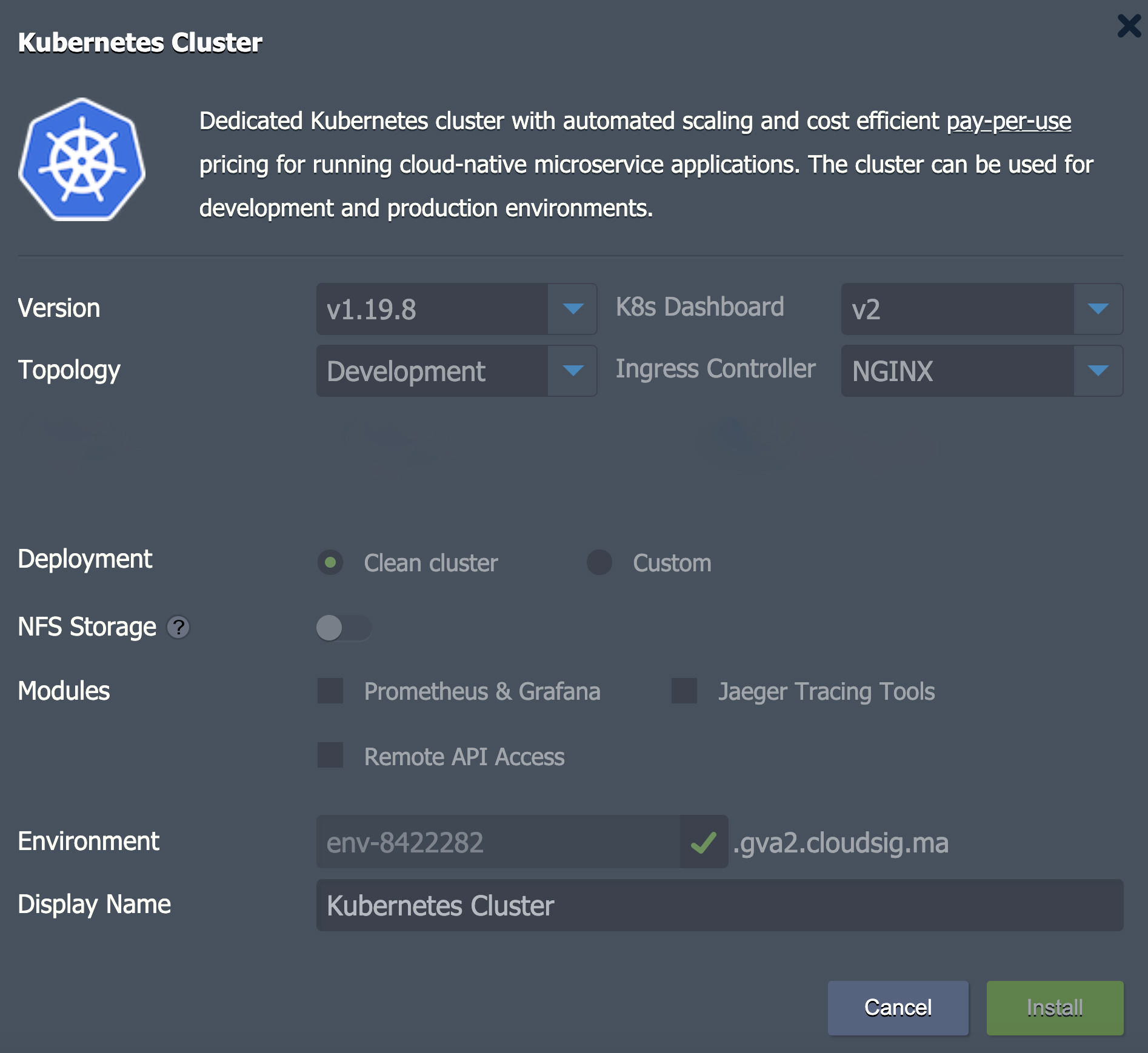Click the Clean cluster label text
This screenshot has width=1148, height=1053.
point(431,563)
